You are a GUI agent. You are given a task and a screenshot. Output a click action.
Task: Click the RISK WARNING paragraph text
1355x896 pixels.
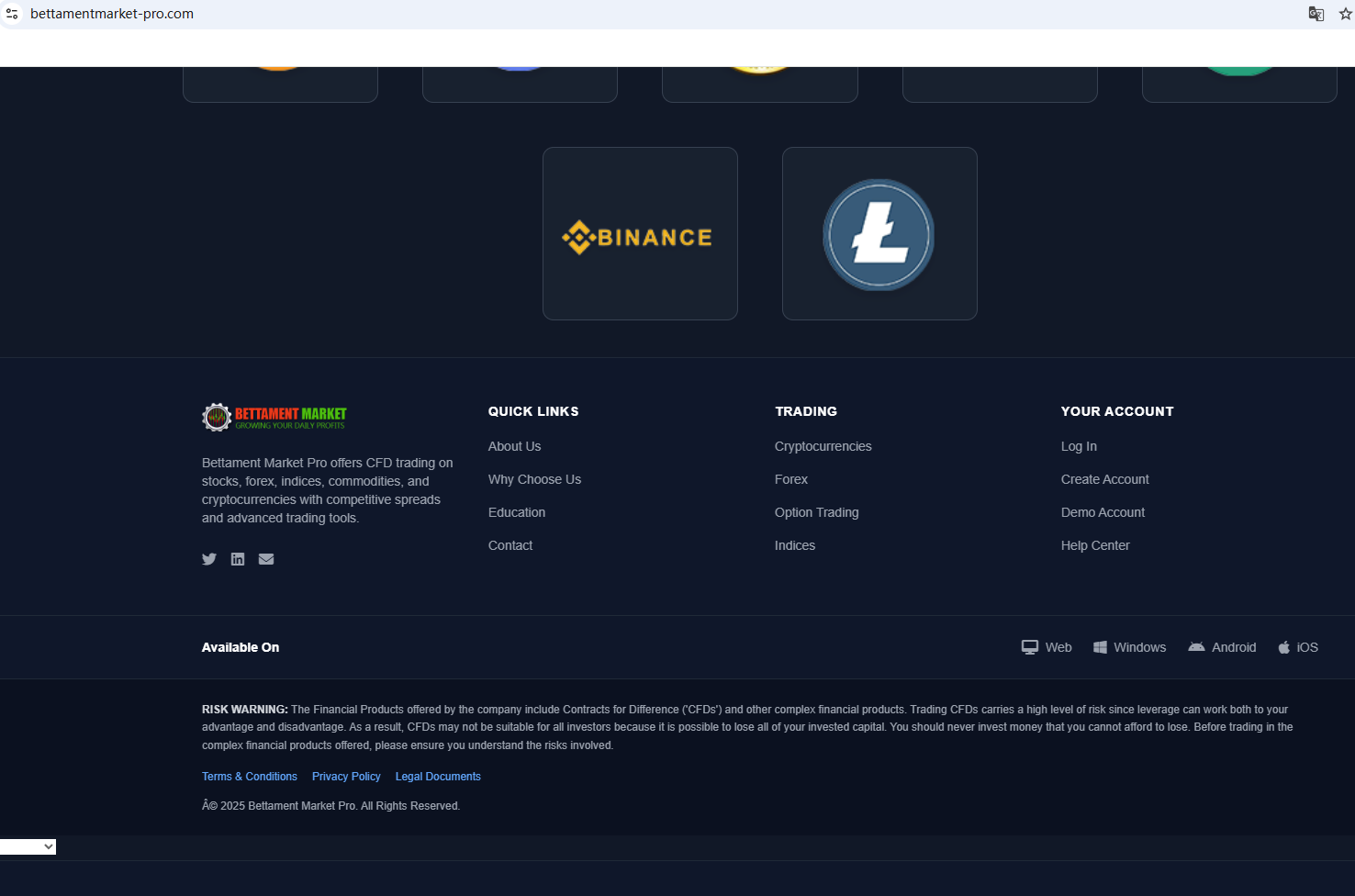[747, 727]
